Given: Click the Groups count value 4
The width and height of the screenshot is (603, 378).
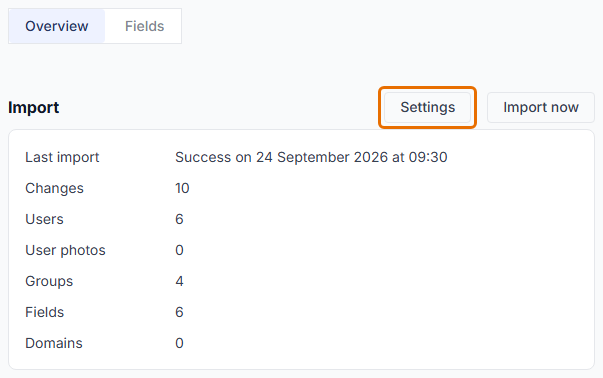Looking at the screenshot, I should [x=179, y=281].
